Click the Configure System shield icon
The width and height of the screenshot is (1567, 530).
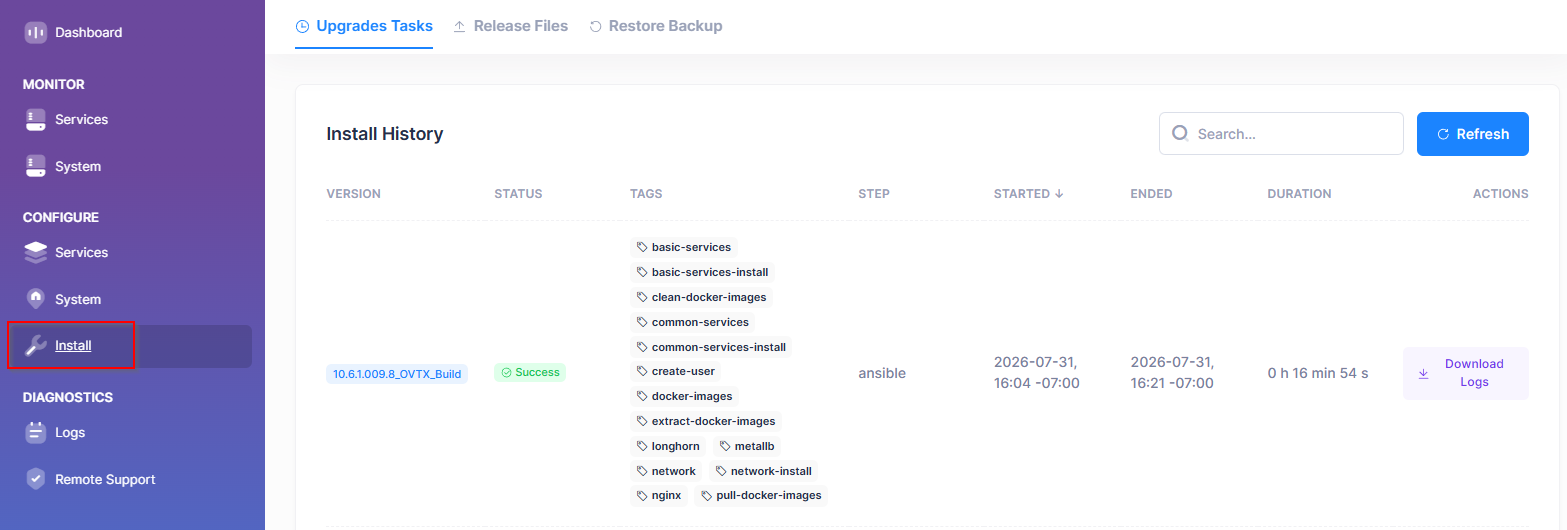36,299
